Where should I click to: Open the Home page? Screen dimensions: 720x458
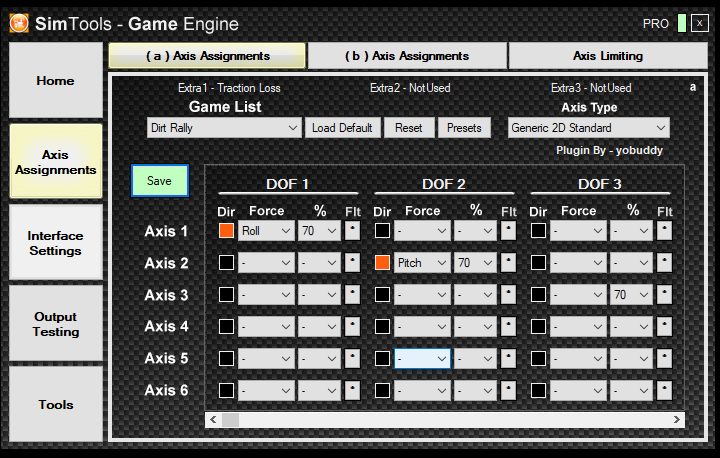pos(56,80)
